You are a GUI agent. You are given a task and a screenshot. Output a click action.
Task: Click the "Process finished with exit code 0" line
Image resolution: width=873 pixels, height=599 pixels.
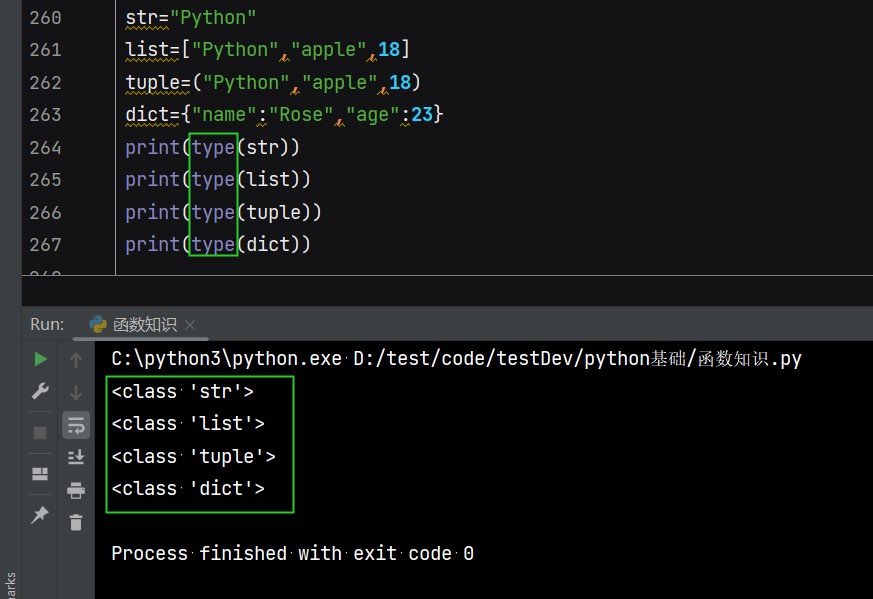(292, 553)
